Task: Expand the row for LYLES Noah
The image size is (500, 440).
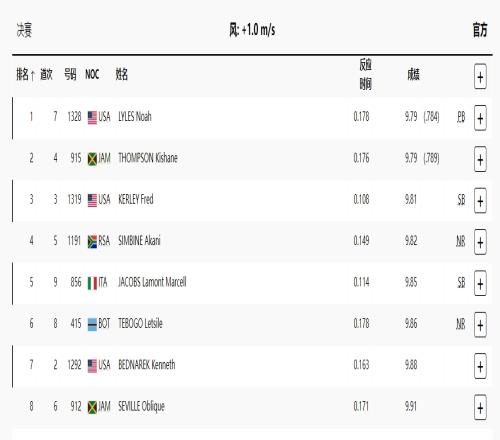Action: pos(480,118)
